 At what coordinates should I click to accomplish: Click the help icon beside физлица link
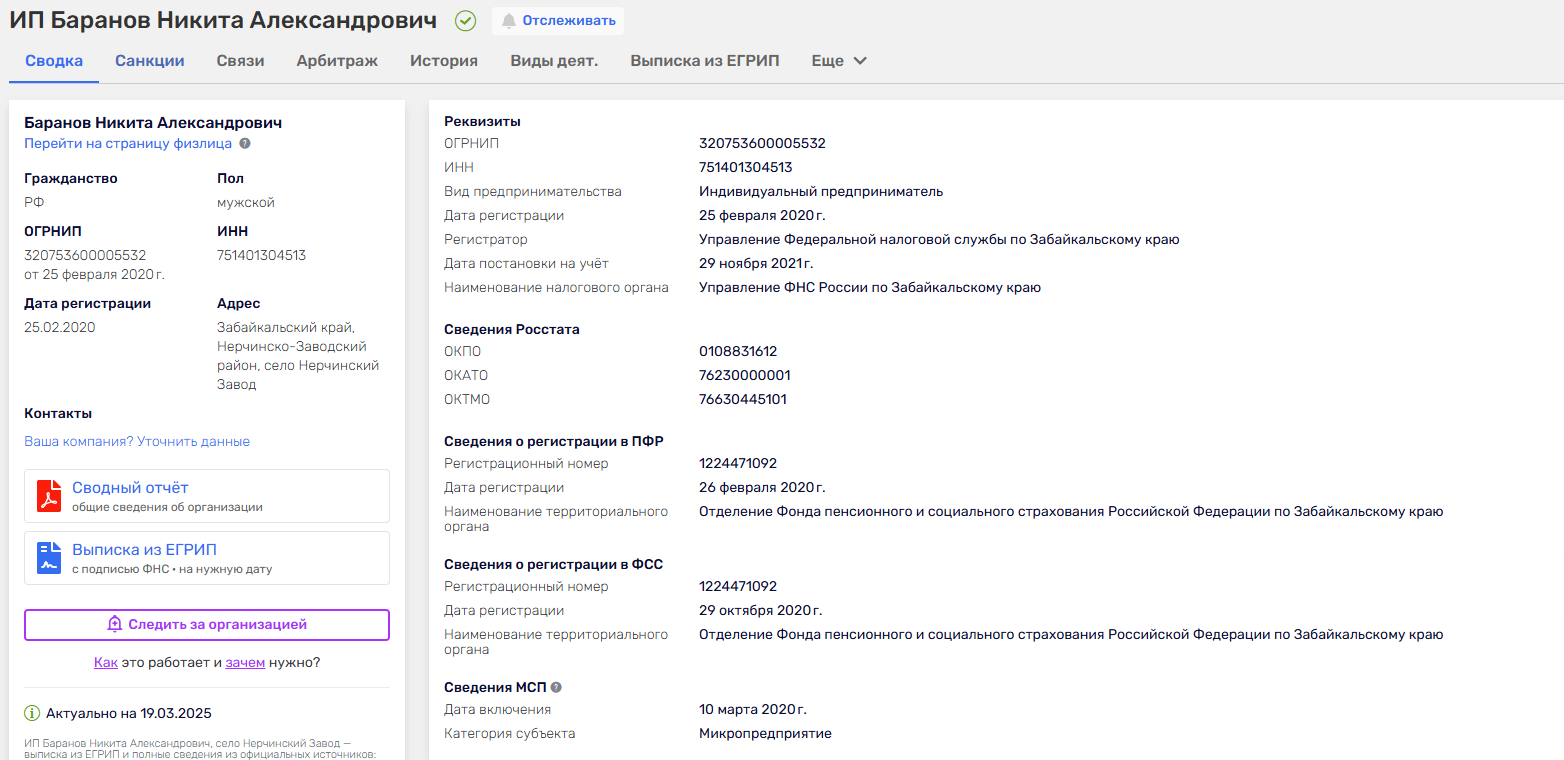[x=245, y=144]
